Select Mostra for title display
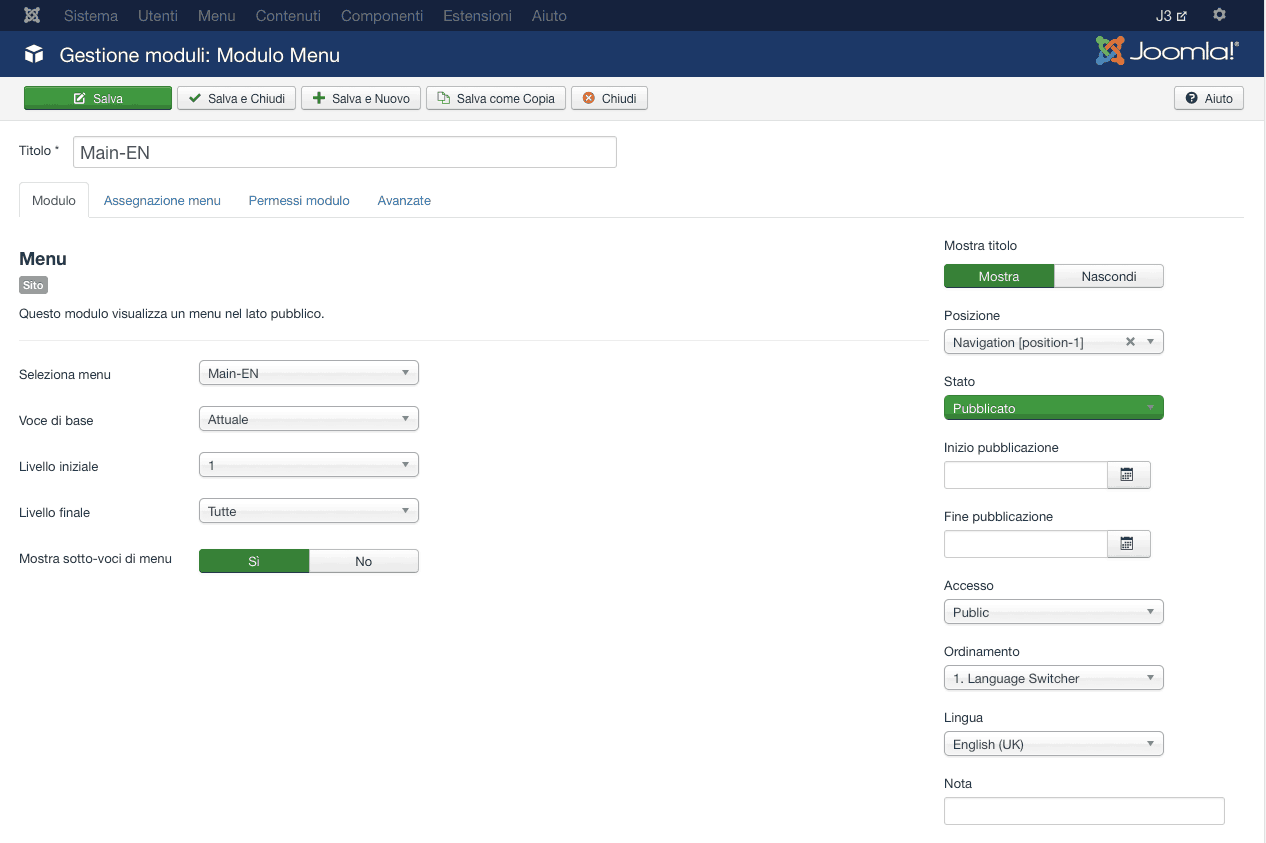1266x843 pixels. (998, 276)
